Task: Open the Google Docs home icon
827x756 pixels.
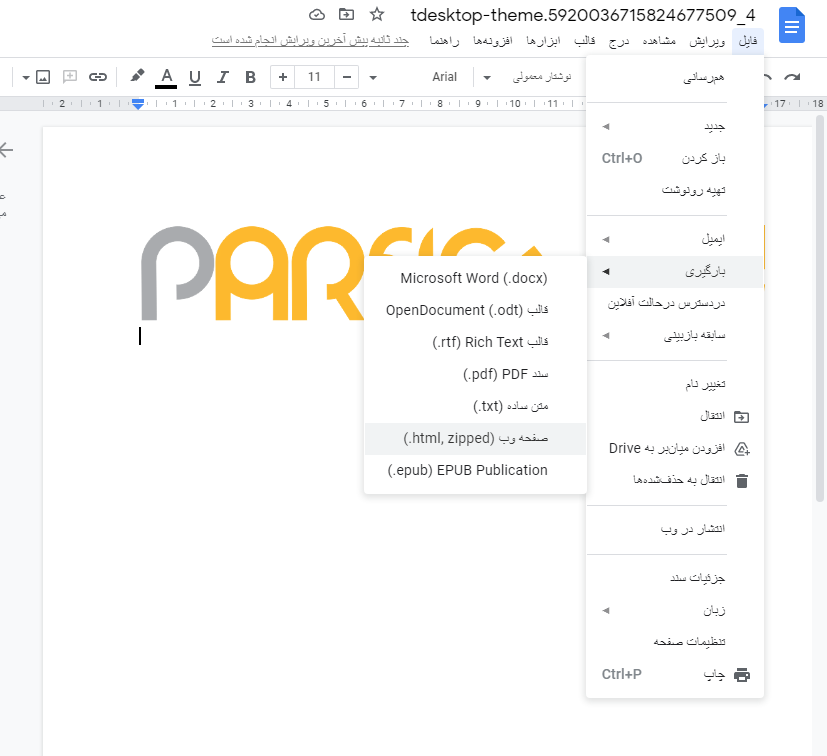Action: click(791, 25)
